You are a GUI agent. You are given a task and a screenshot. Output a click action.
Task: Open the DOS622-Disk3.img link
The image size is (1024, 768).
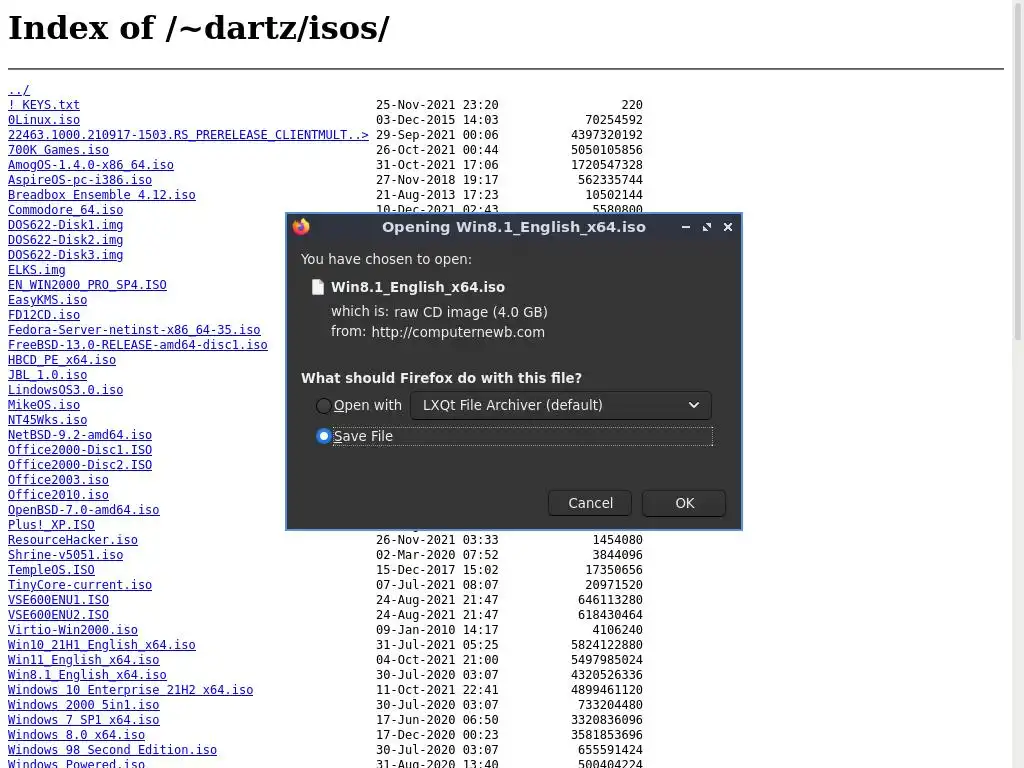point(65,255)
